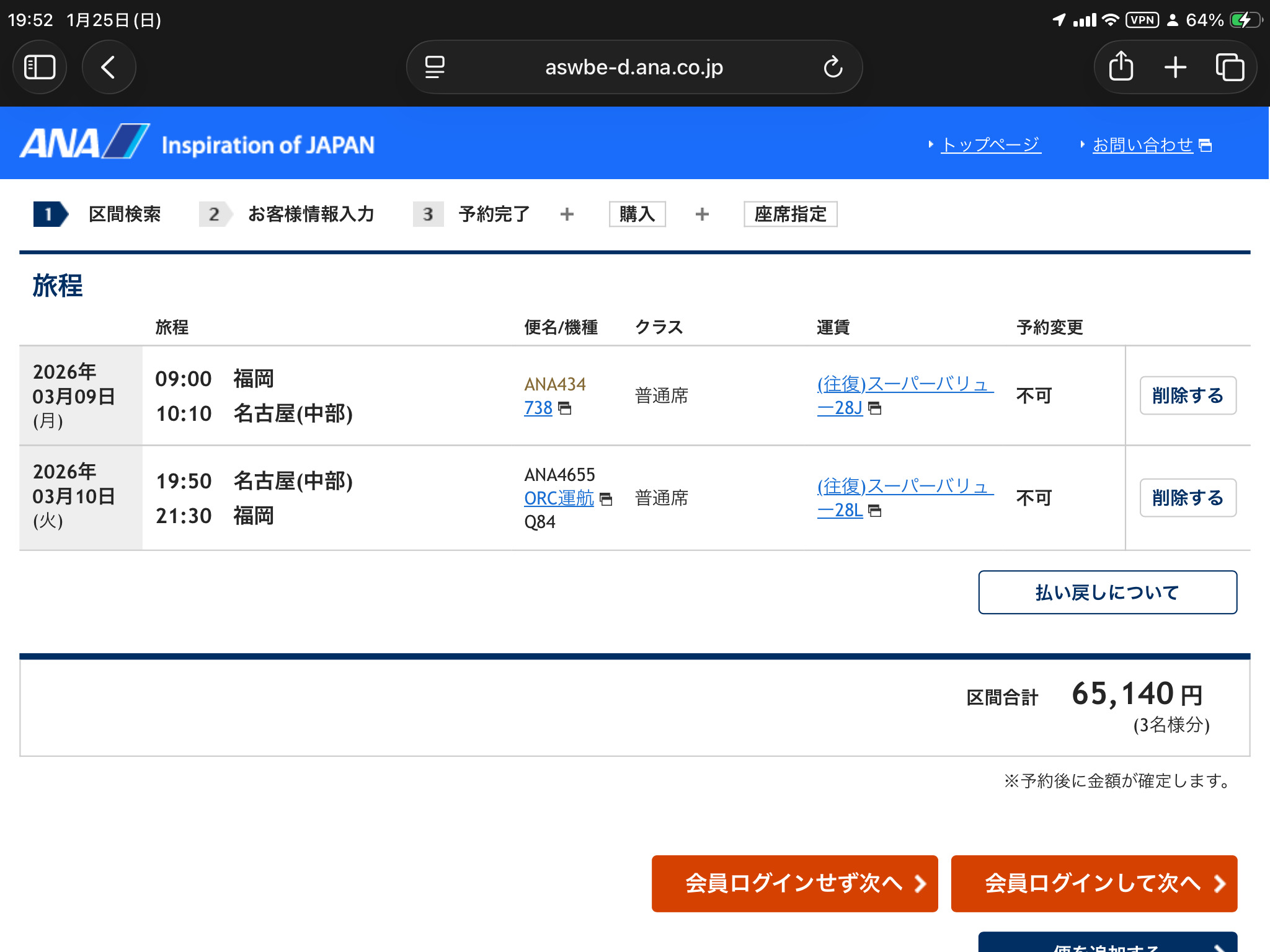Tap the browser back arrow
Image resolution: width=1270 pixels, height=952 pixels.
[109, 67]
